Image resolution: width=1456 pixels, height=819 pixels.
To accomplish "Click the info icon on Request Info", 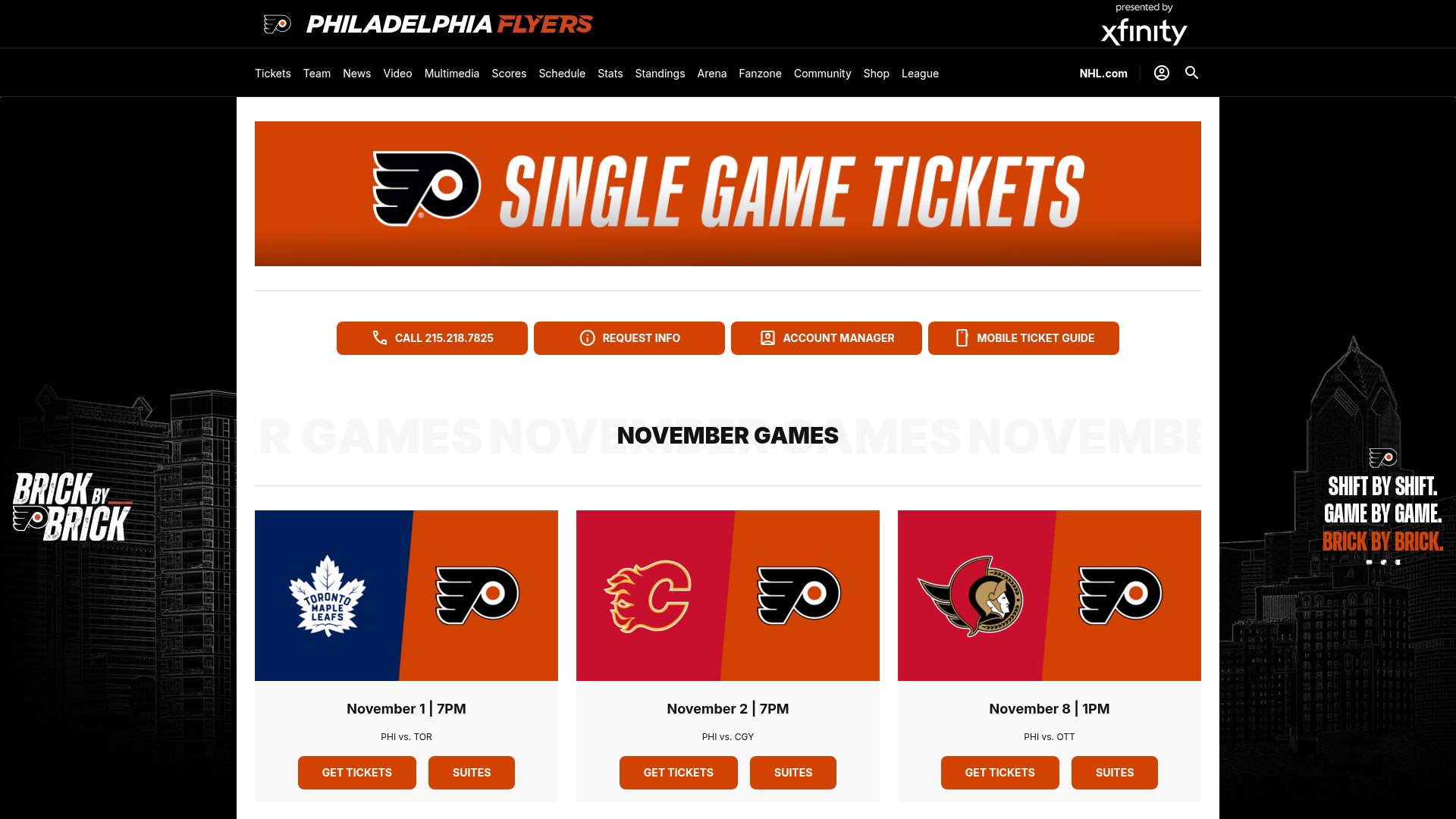I will click(x=587, y=338).
